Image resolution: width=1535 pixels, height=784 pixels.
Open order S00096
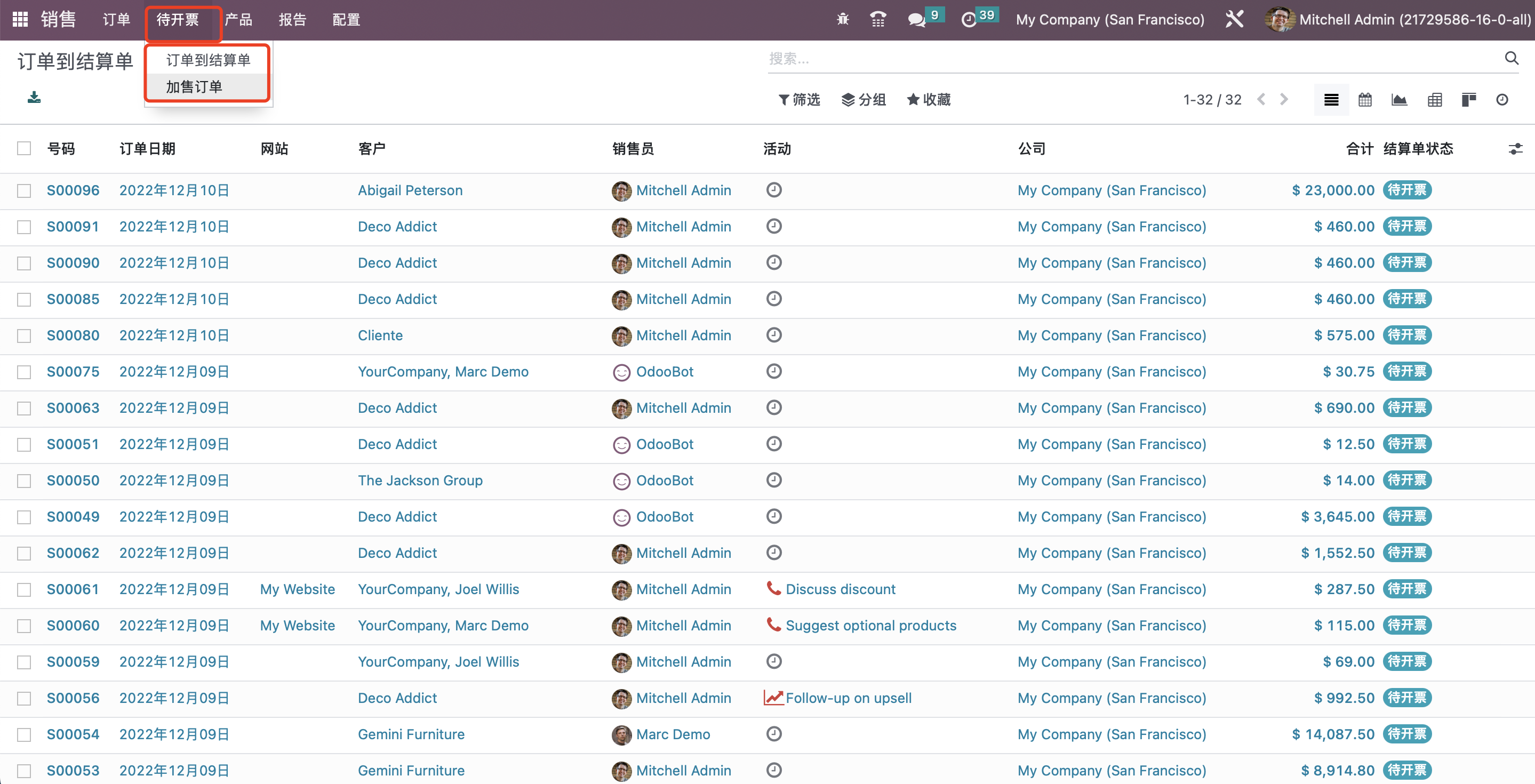coord(73,190)
